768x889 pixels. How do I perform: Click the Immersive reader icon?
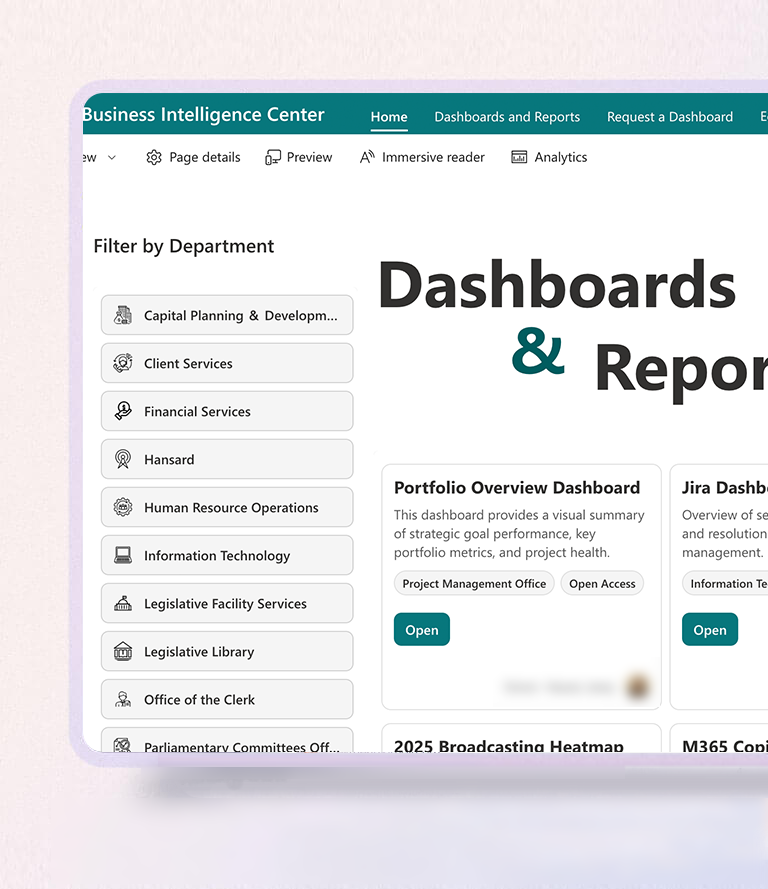tap(367, 157)
